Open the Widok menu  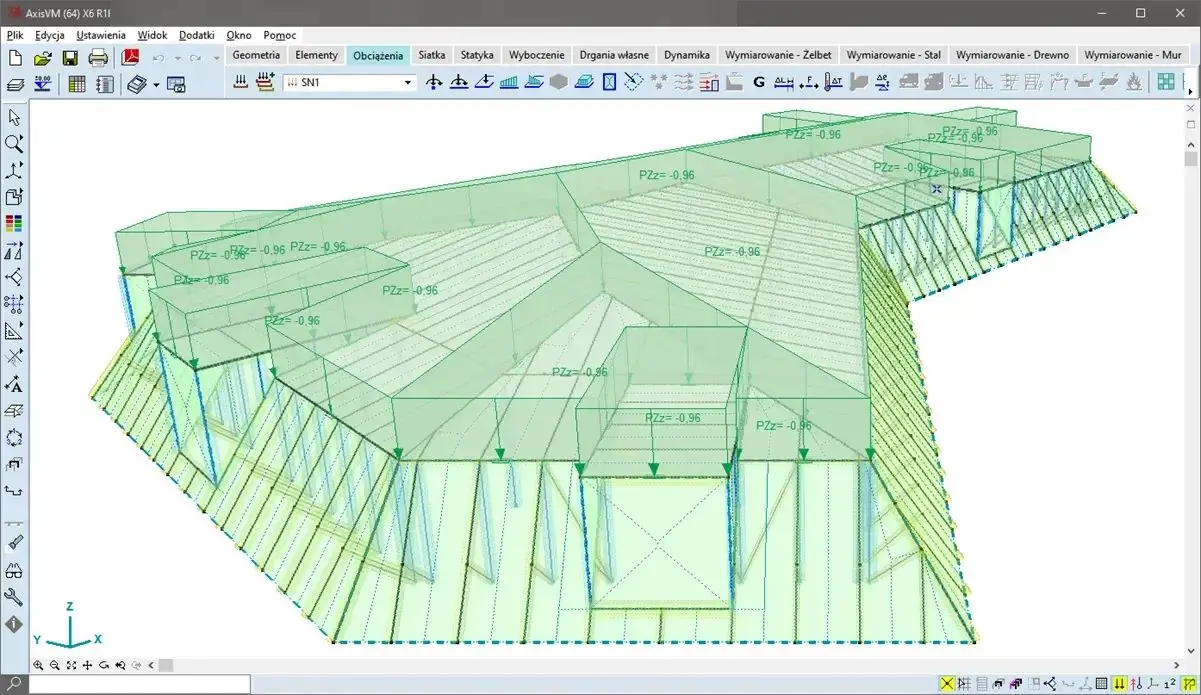click(152, 35)
